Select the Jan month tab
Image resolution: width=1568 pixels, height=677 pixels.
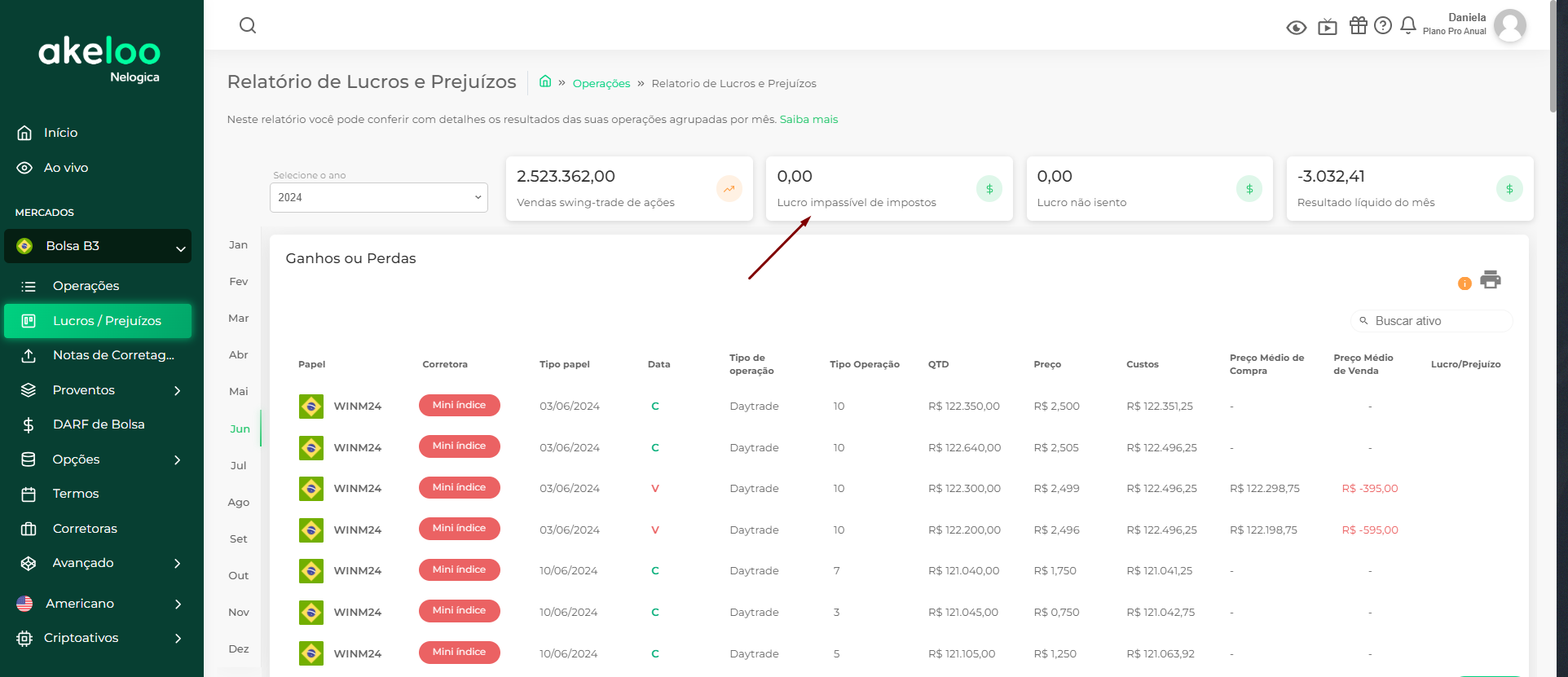(239, 244)
